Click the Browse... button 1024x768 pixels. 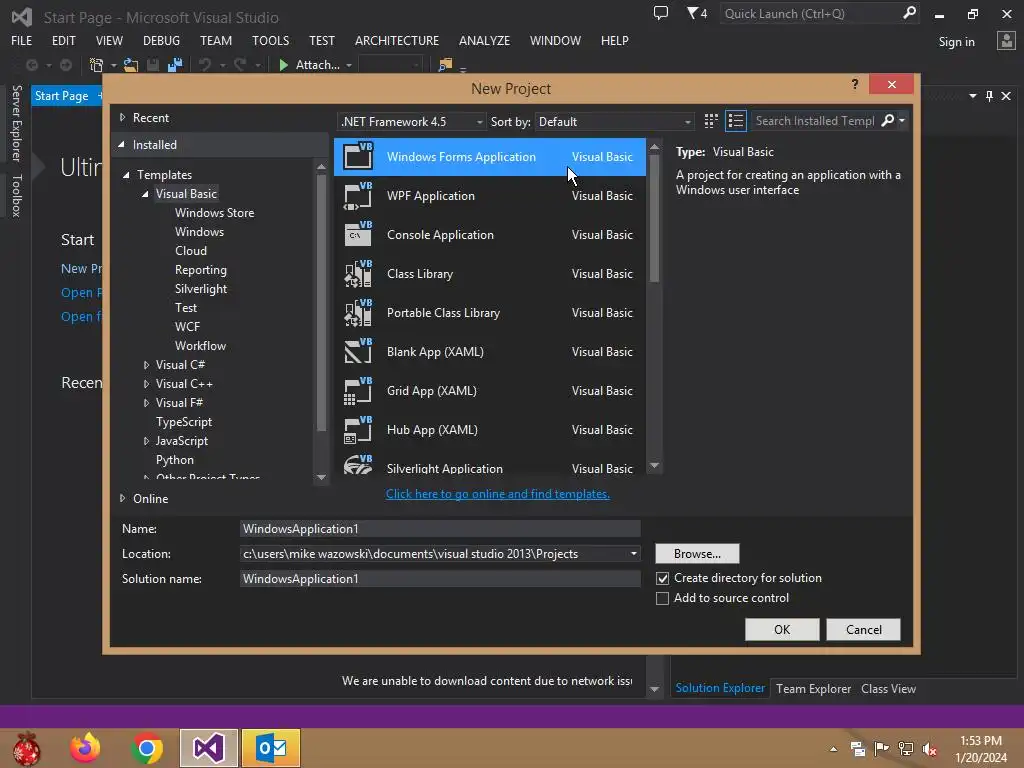(697, 554)
